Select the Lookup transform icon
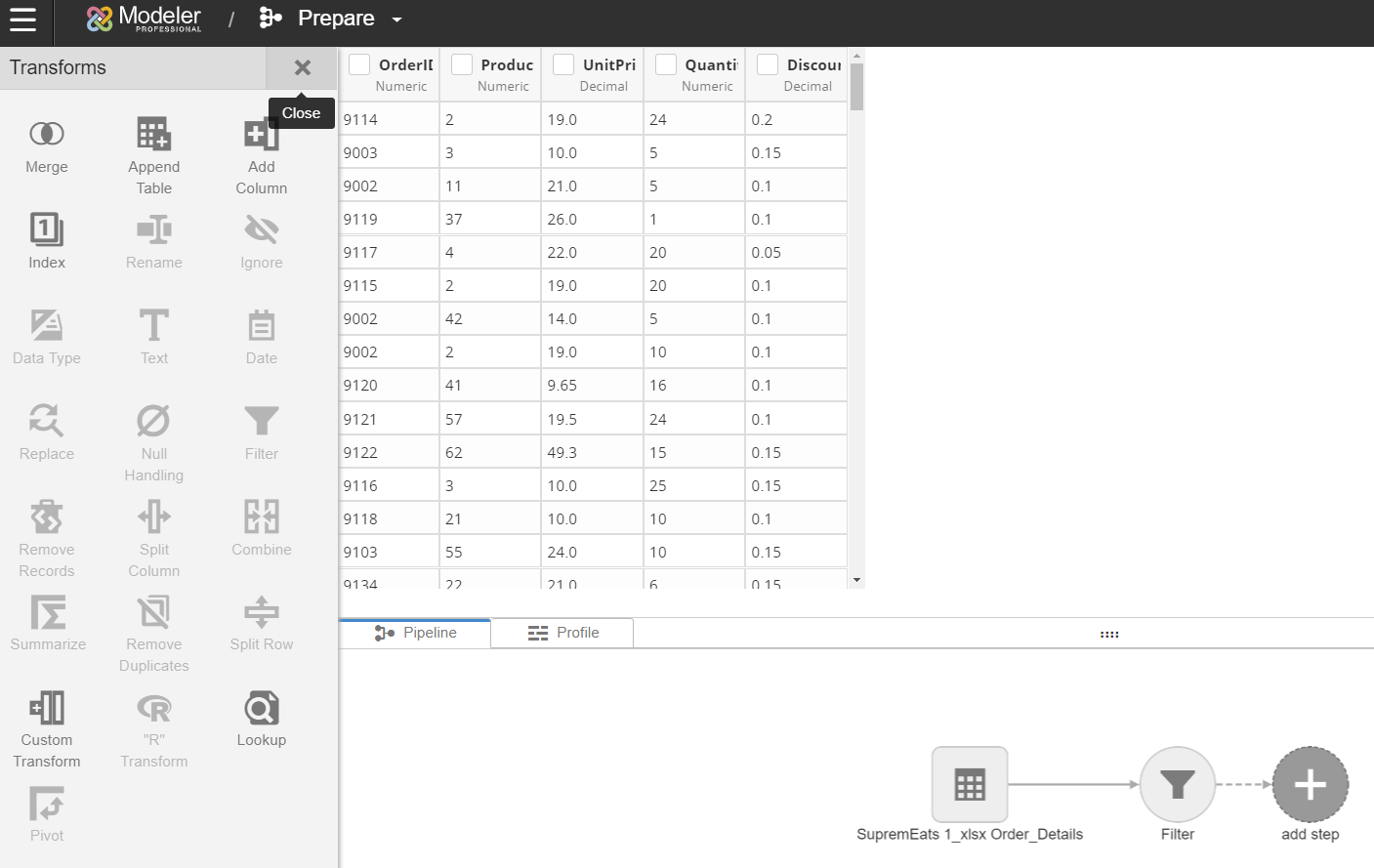This screenshot has height=868, width=1374. (x=261, y=708)
